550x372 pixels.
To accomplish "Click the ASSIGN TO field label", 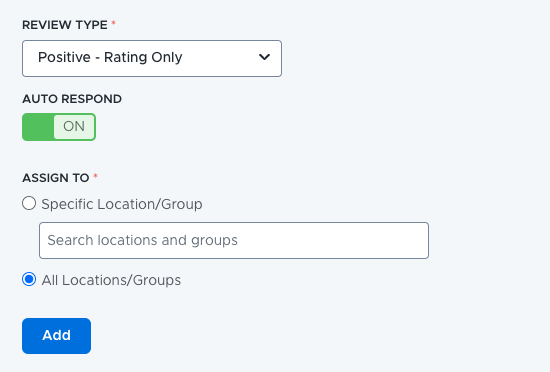I will [55, 178].
